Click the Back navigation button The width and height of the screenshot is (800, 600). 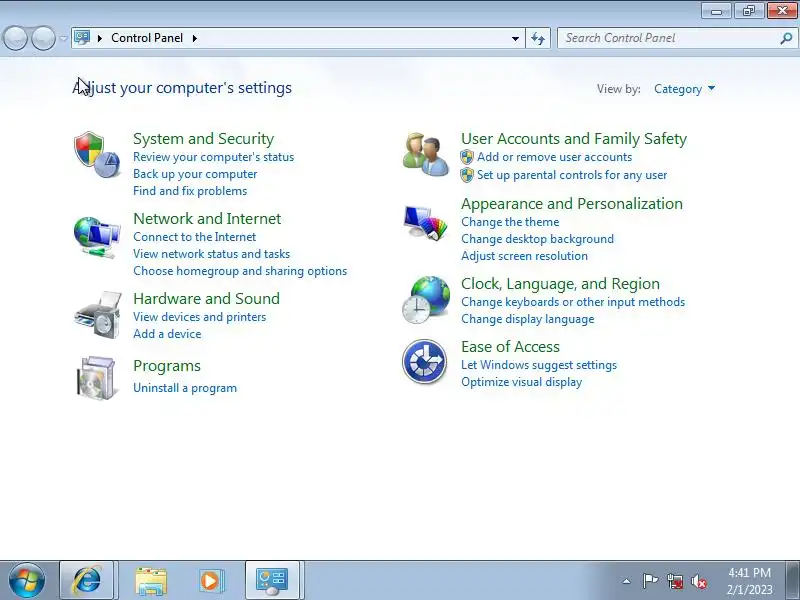[16, 38]
